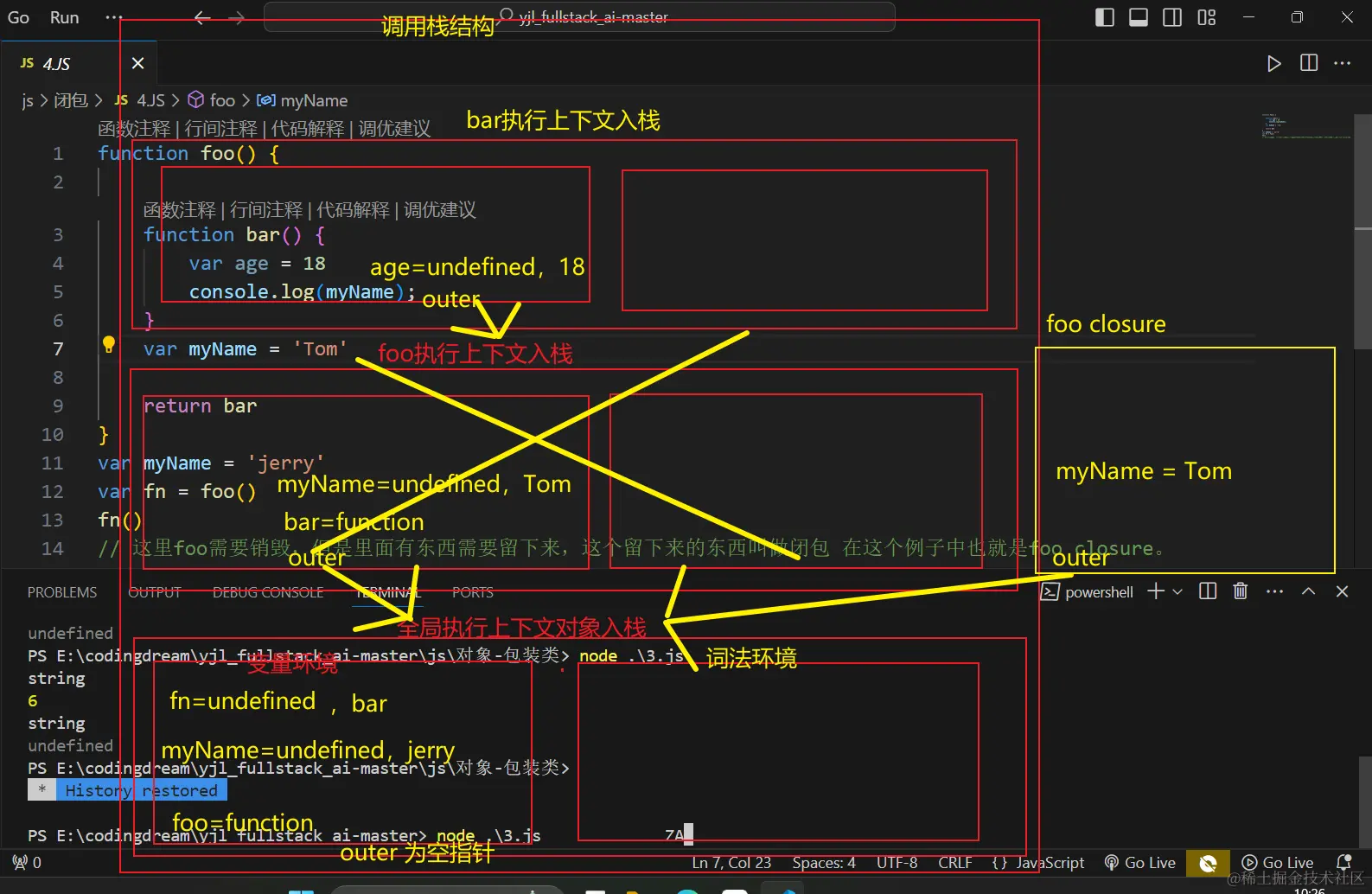This screenshot has width=1372, height=894.
Task: Open notifications bell in status bar
Action: click(x=1343, y=862)
